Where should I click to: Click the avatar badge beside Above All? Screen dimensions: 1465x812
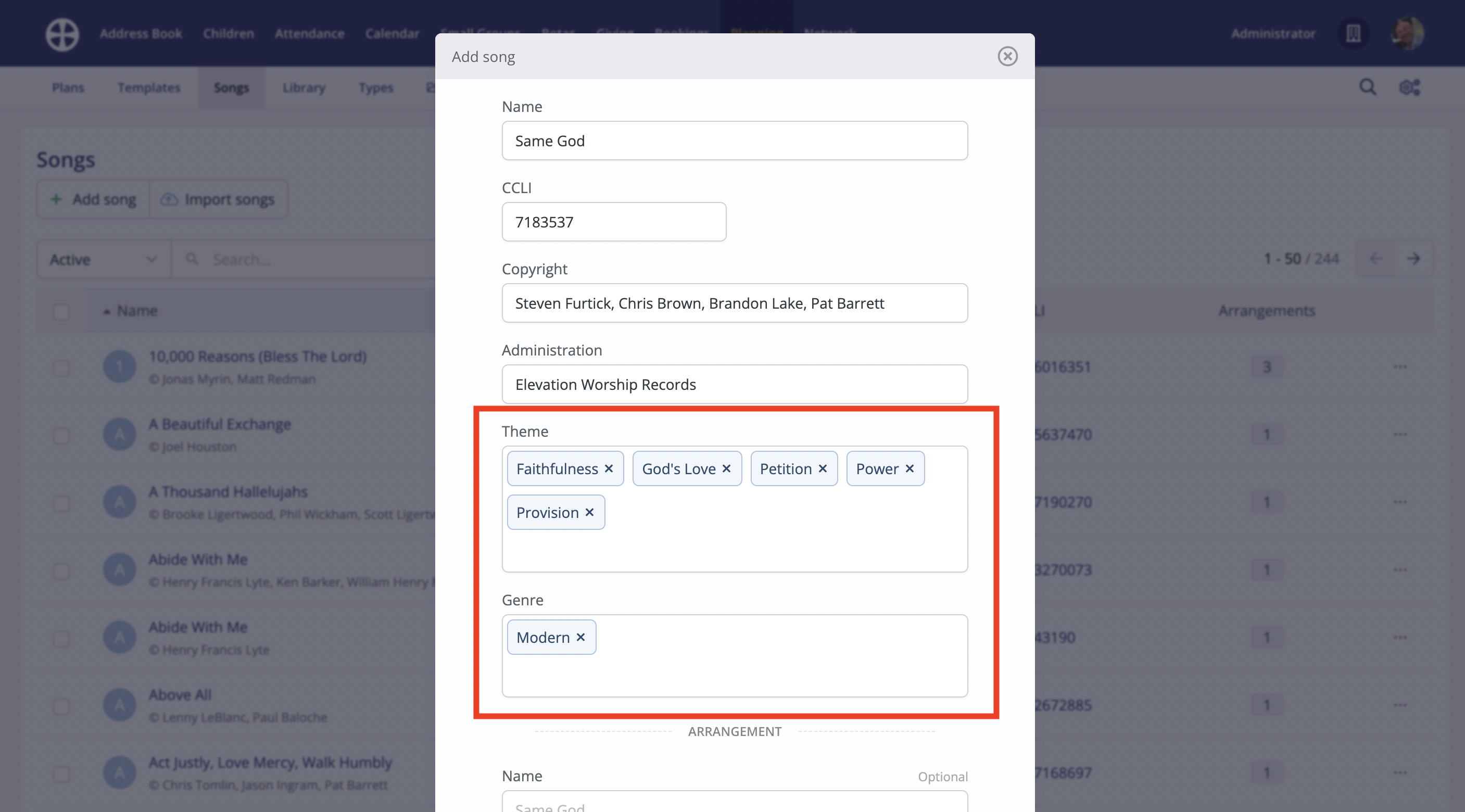point(119,705)
